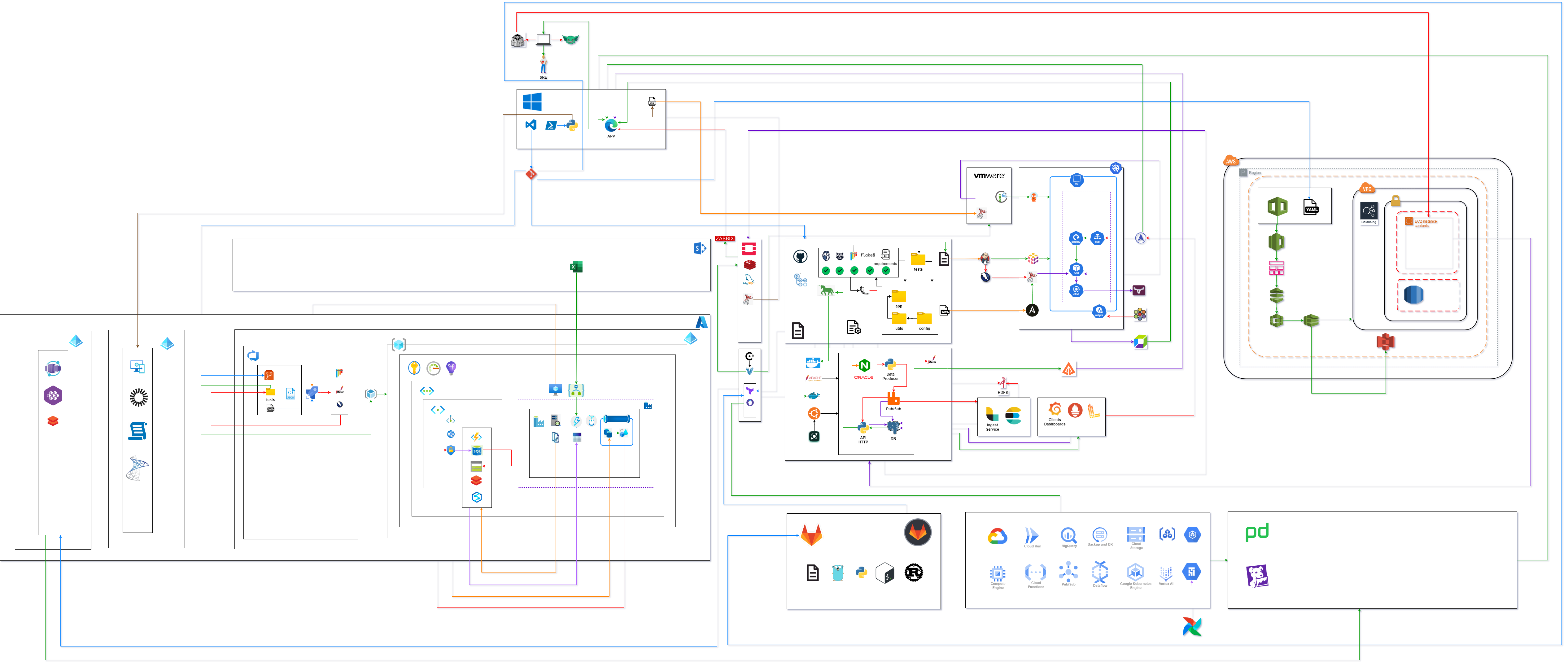Viewport: 1568px width, 666px height.
Task: Select the Dataflow icon
Action: point(1100,572)
